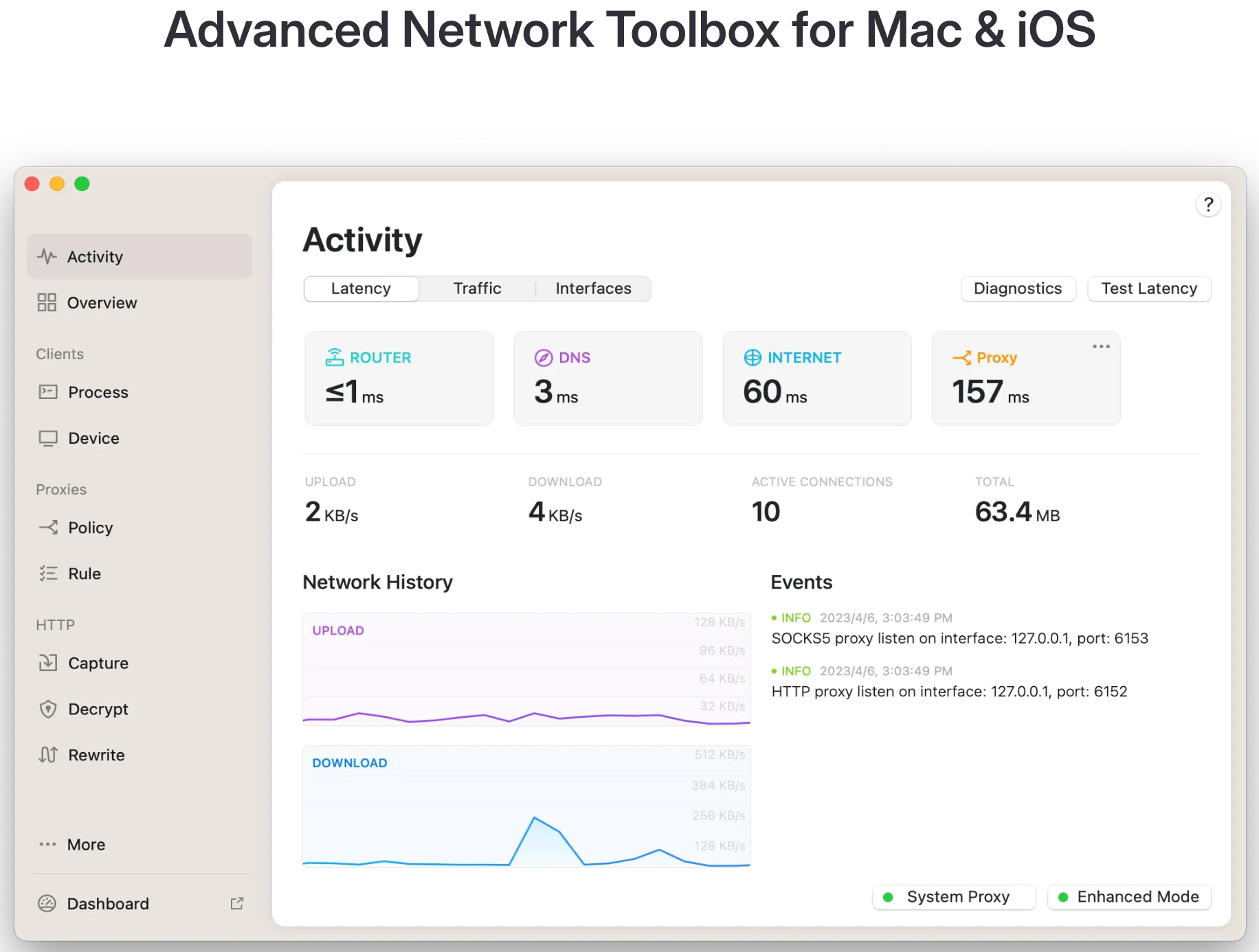This screenshot has width=1259, height=952.
Task: Click the Rewrite arrows icon
Action: (x=48, y=755)
